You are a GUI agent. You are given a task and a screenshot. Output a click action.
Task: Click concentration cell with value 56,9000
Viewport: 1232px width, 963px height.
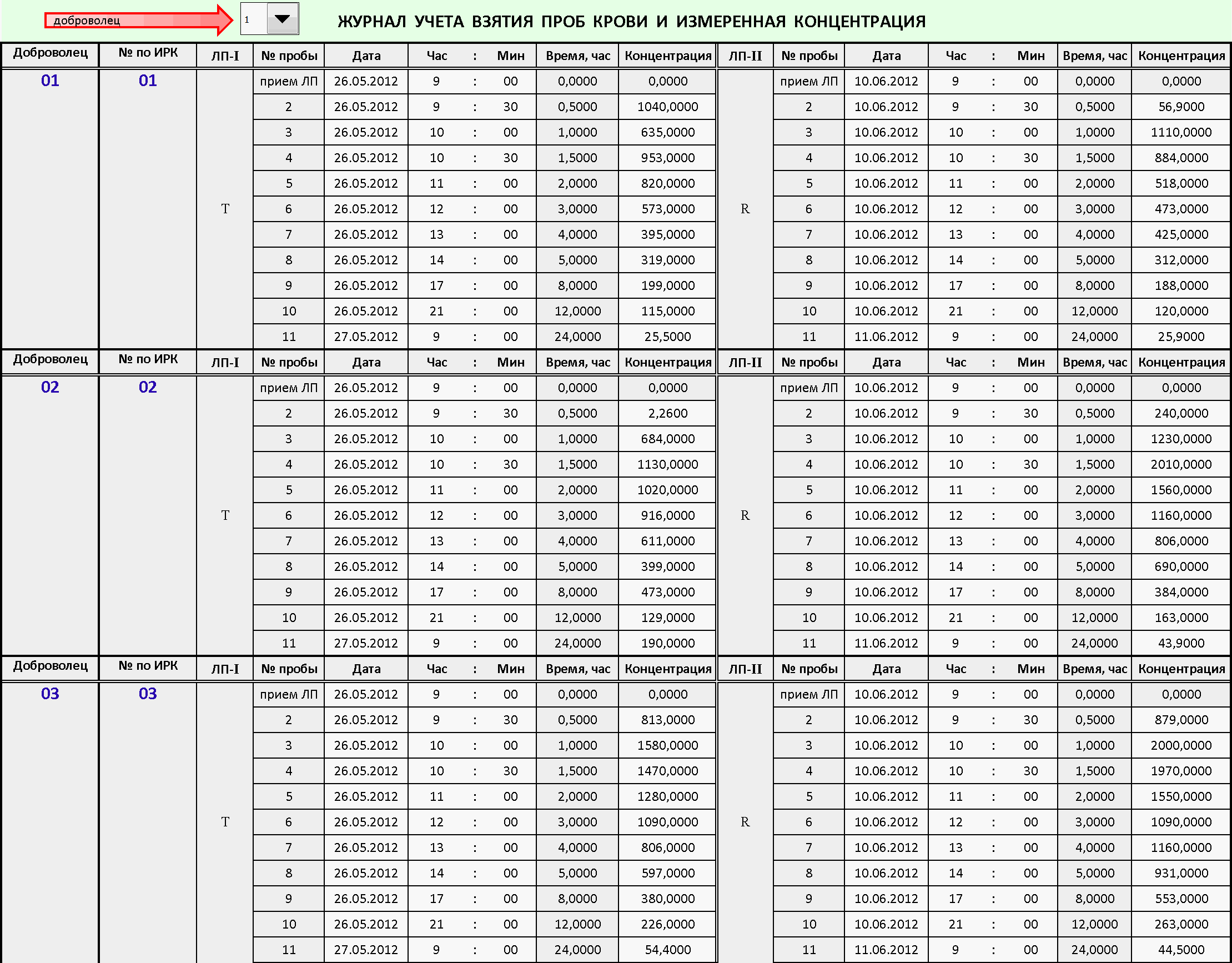[x=1181, y=107]
